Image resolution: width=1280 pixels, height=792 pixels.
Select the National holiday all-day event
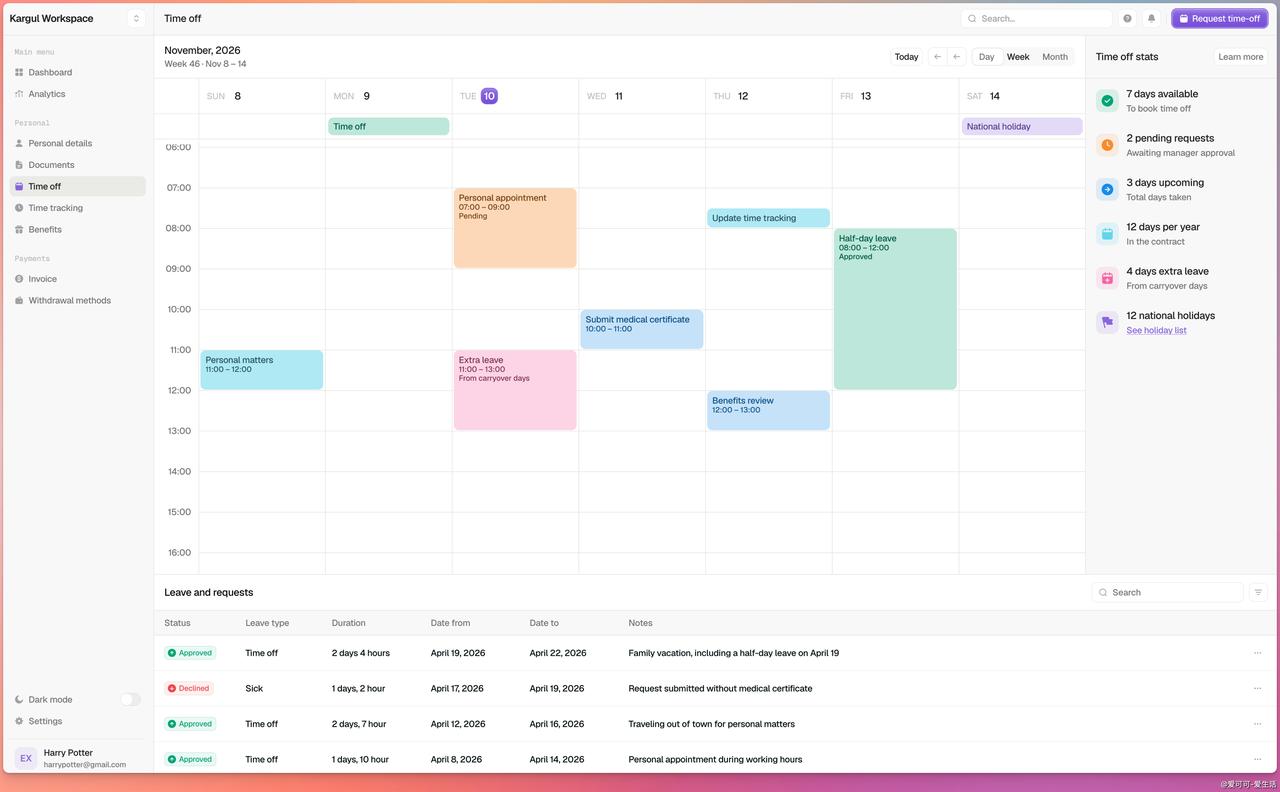[1022, 127]
